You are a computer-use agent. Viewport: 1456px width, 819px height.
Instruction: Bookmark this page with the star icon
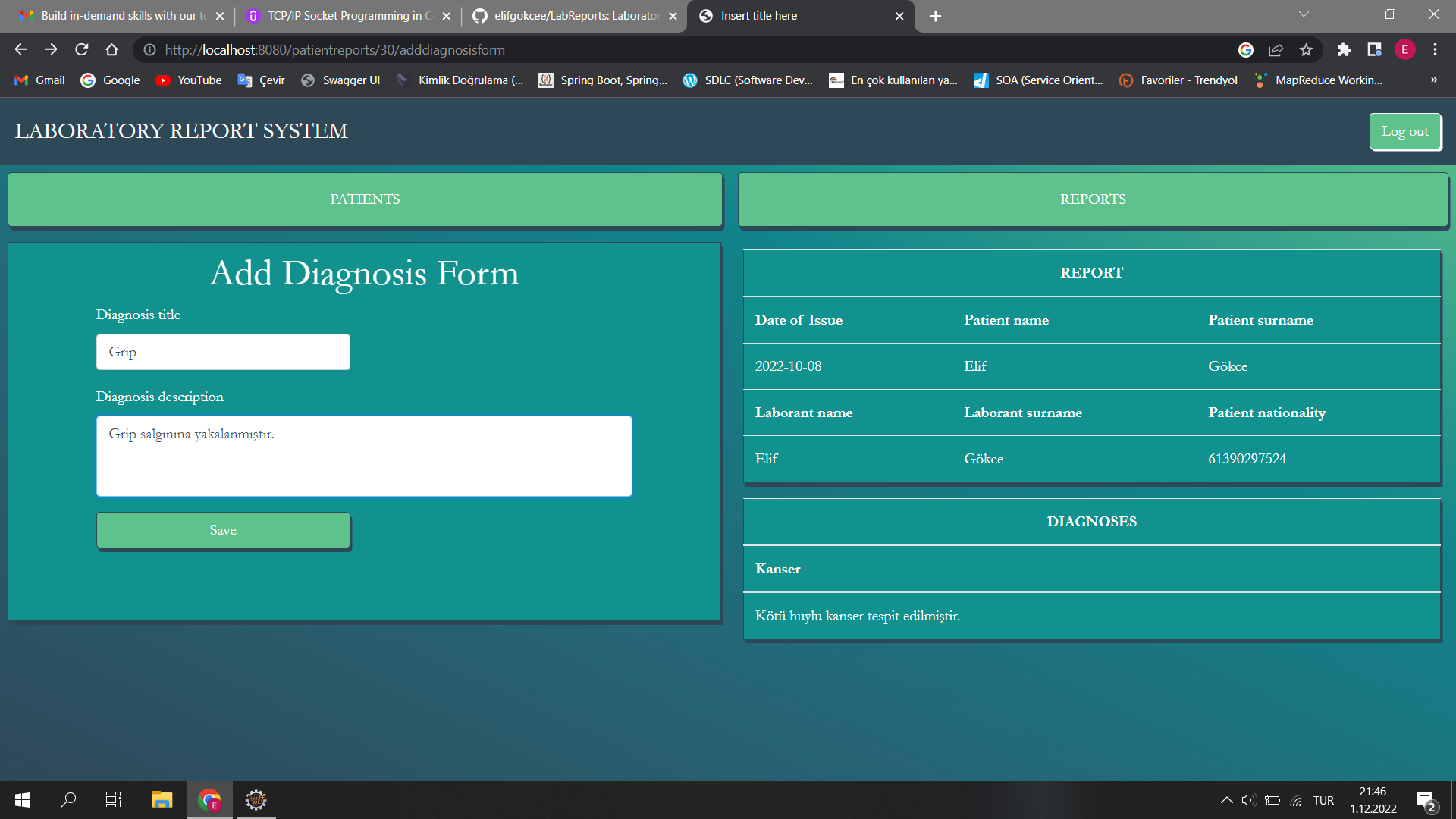[x=1307, y=50]
